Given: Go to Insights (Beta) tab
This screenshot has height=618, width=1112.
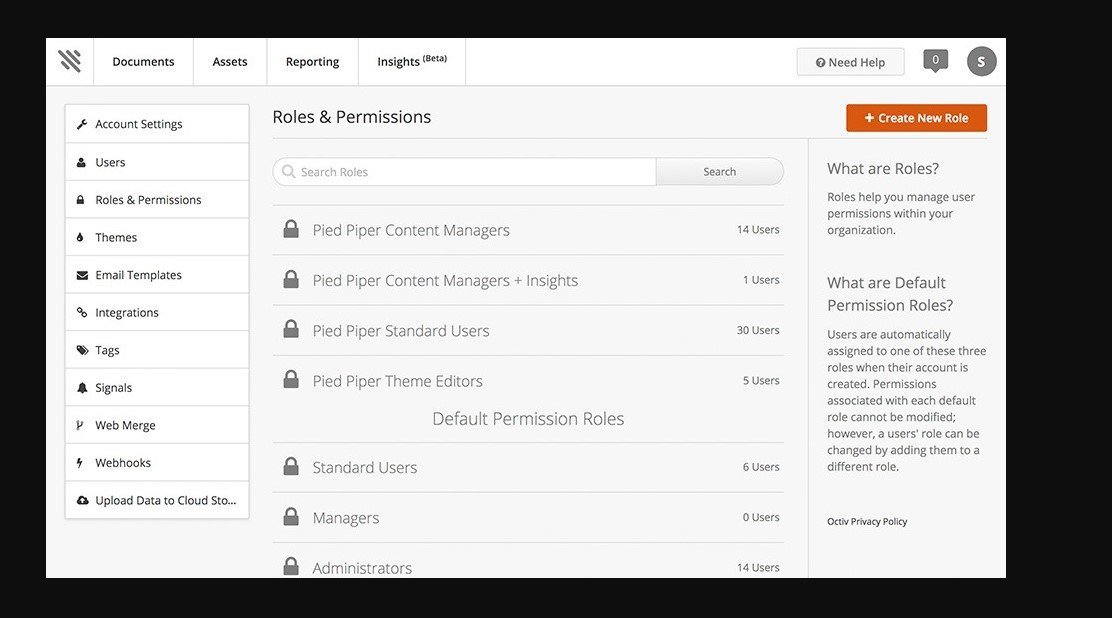Looking at the screenshot, I should point(411,62).
